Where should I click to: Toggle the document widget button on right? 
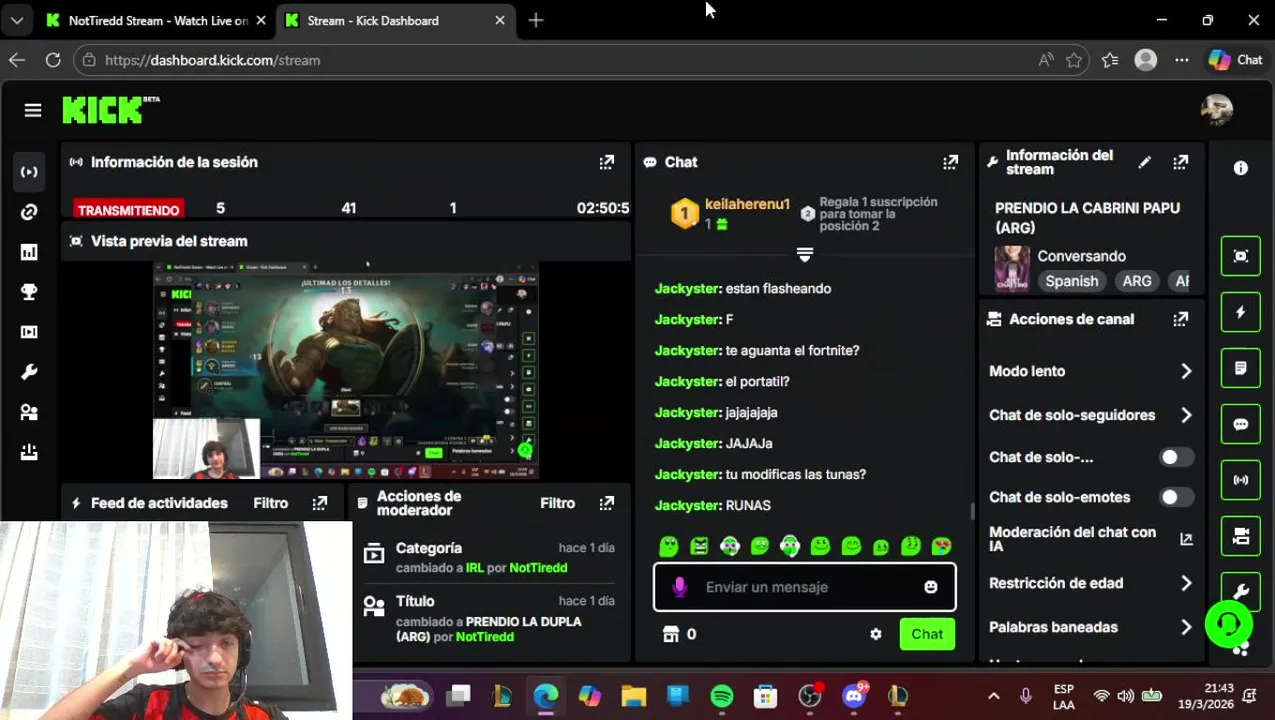(1241, 368)
